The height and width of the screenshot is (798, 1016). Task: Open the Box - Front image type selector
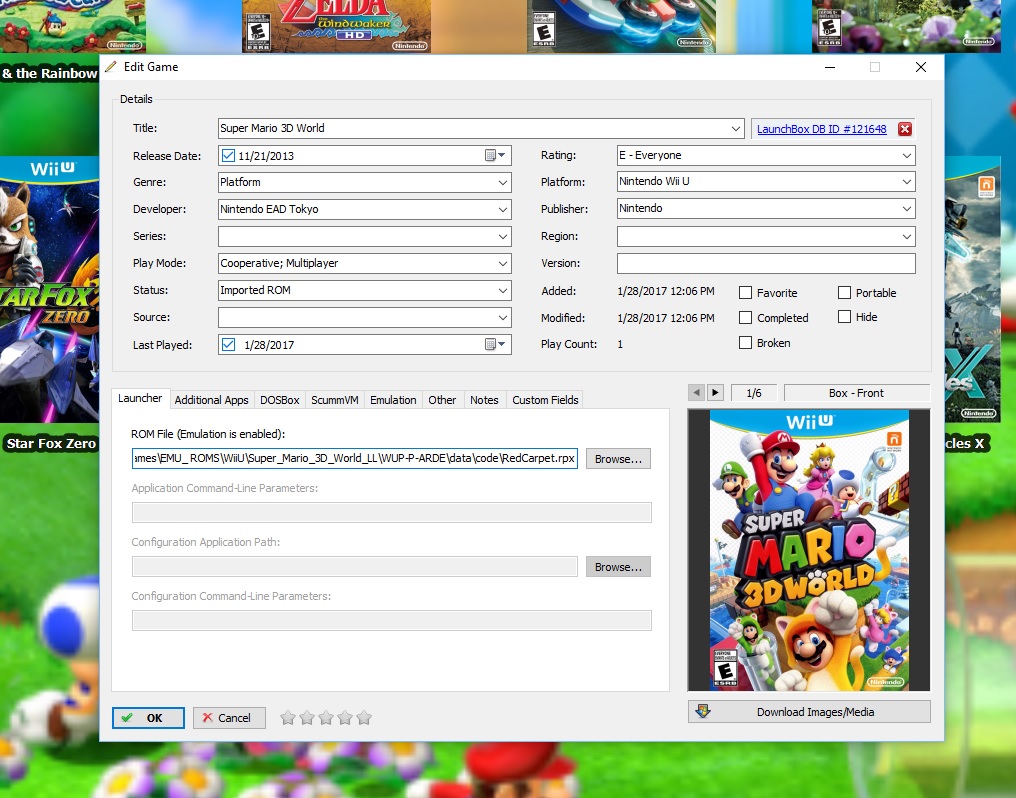click(857, 393)
